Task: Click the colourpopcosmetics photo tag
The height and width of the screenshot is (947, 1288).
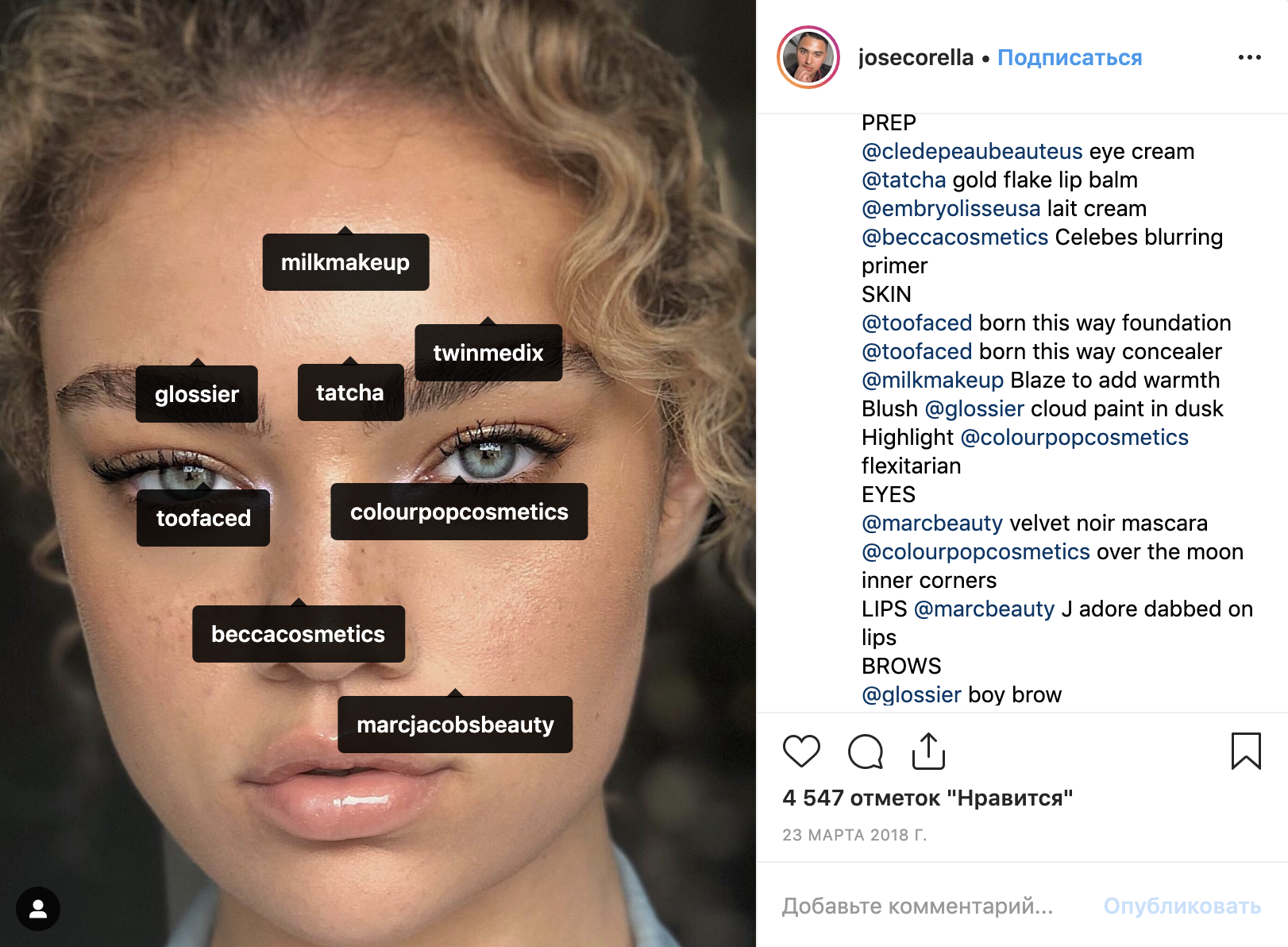Action: pyautogui.click(x=459, y=512)
